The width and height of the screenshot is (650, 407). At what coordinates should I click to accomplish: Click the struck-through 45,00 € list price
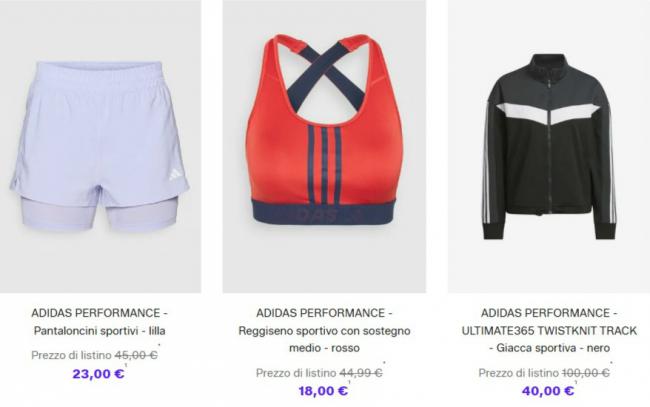click(x=136, y=355)
